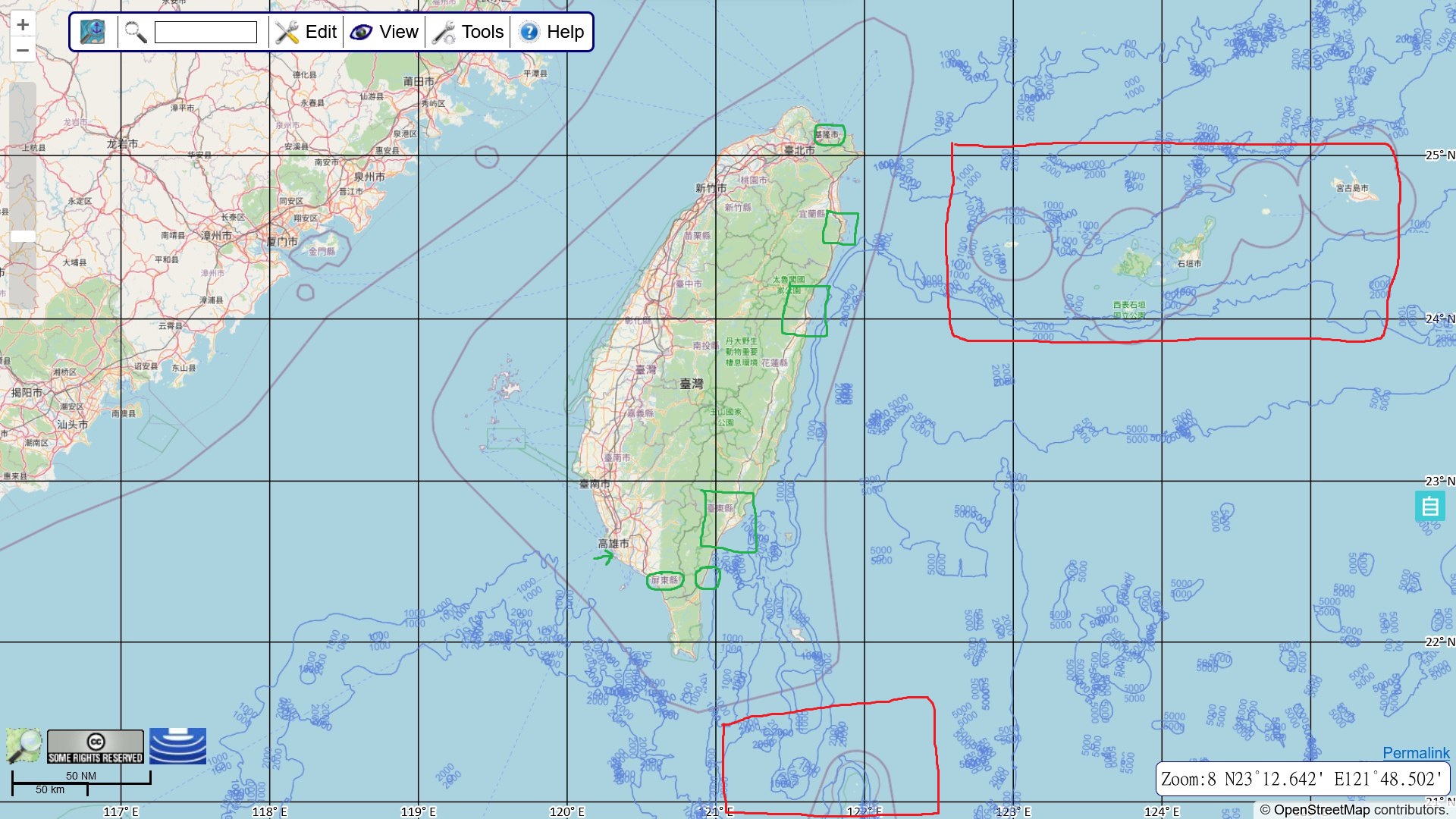
Task: Click the OpenStreetMap contributors attribution
Action: [1354, 810]
